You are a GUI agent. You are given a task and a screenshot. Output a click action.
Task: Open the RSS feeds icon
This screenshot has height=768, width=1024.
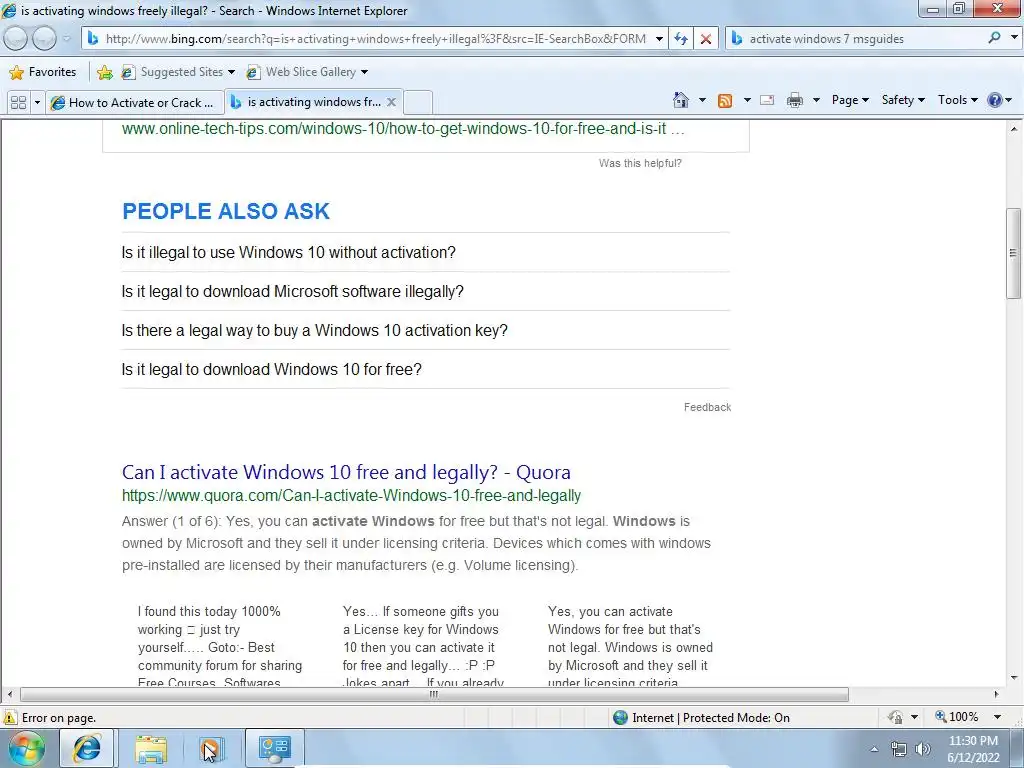coord(725,100)
